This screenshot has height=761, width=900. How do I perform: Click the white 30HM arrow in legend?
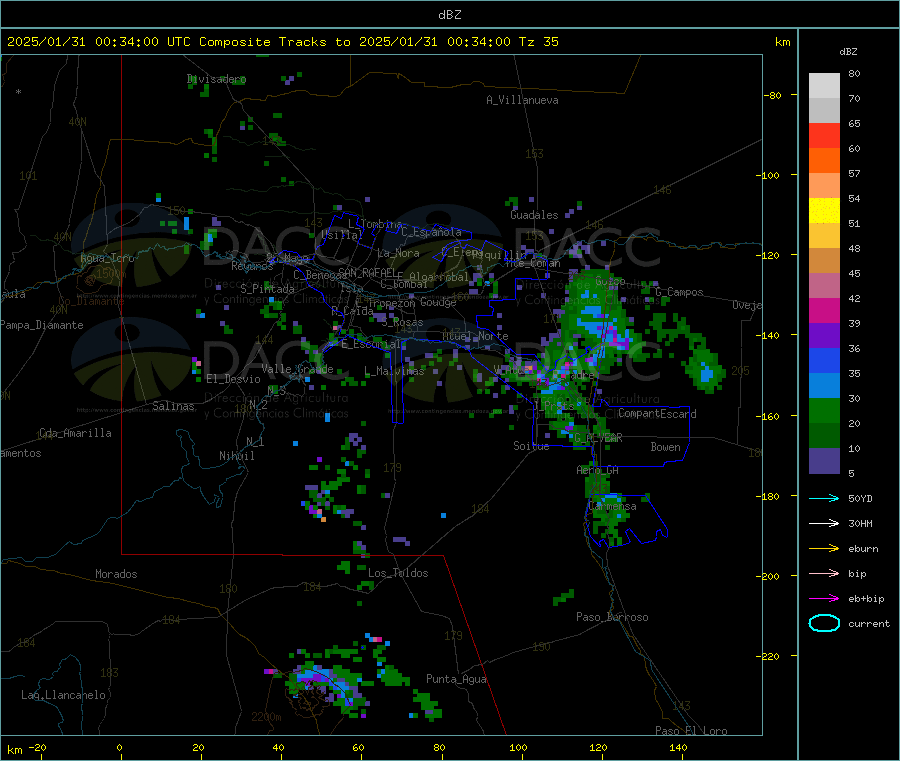click(x=824, y=523)
